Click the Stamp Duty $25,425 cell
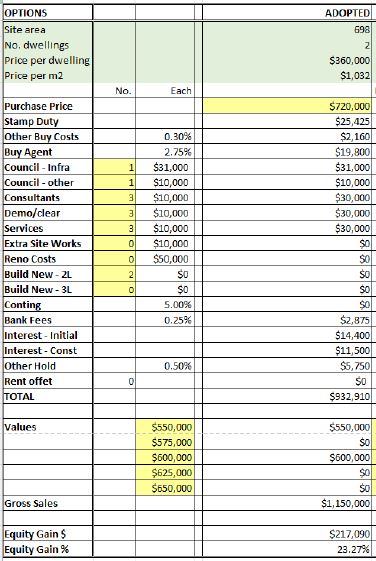 point(287,122)
